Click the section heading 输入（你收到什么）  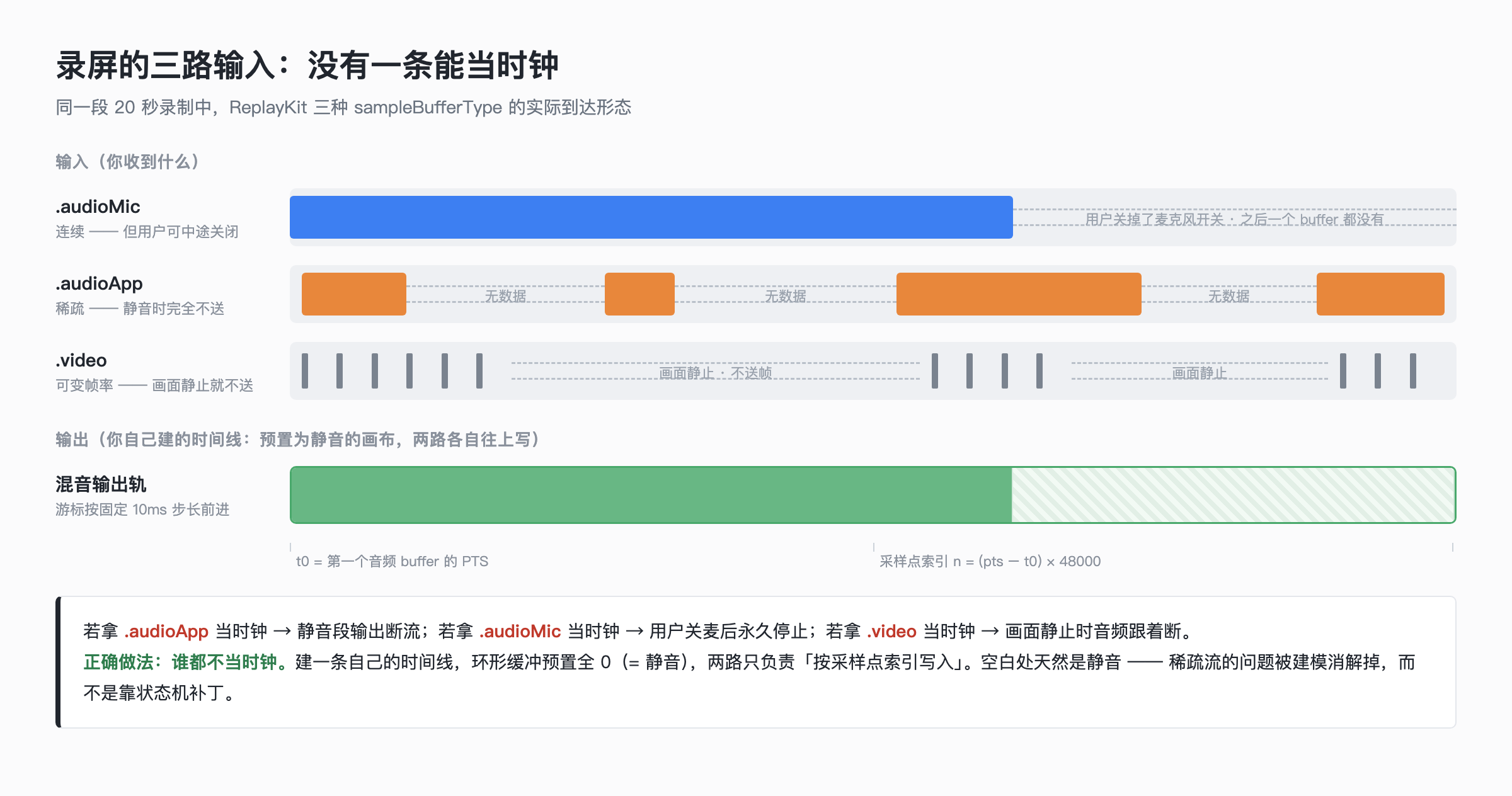[x=128, y=162]
